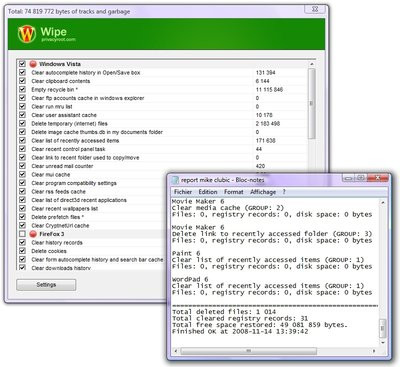Click Clear media cache (GROUP: 2) line
The width and height of the screenshot is (400, 367).
[228, 208]
